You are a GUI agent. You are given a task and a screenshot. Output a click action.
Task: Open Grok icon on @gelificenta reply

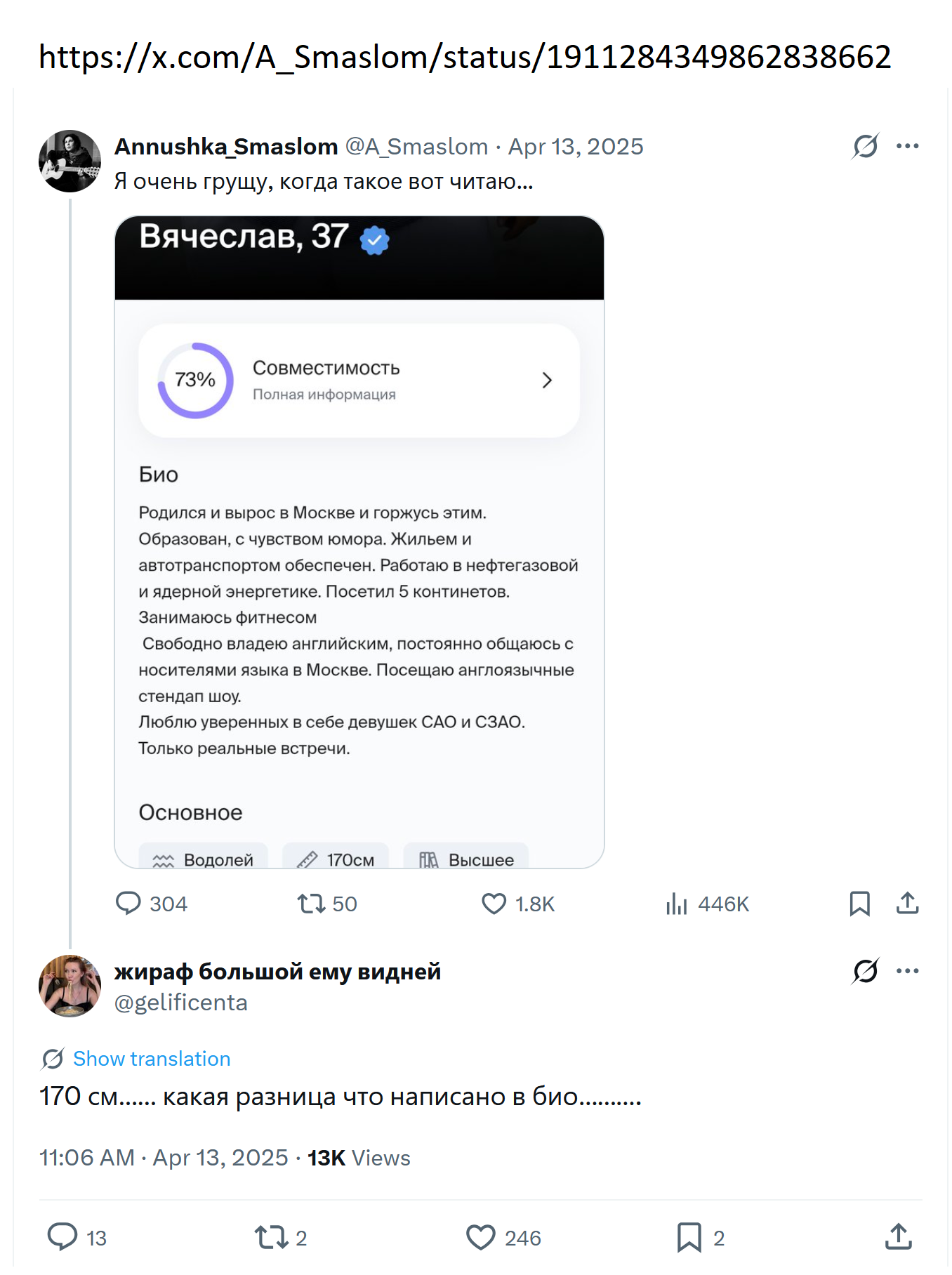[x=865, y=971]
